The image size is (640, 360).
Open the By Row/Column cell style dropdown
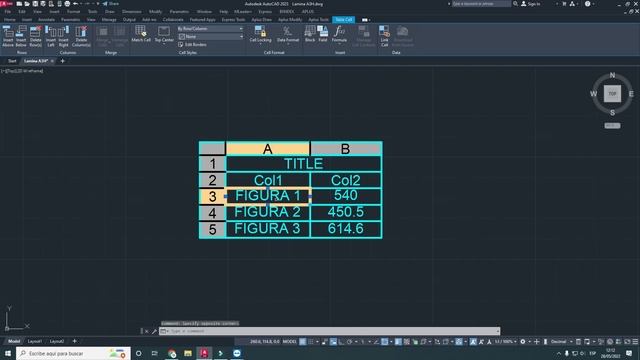[x=210, y=29]
